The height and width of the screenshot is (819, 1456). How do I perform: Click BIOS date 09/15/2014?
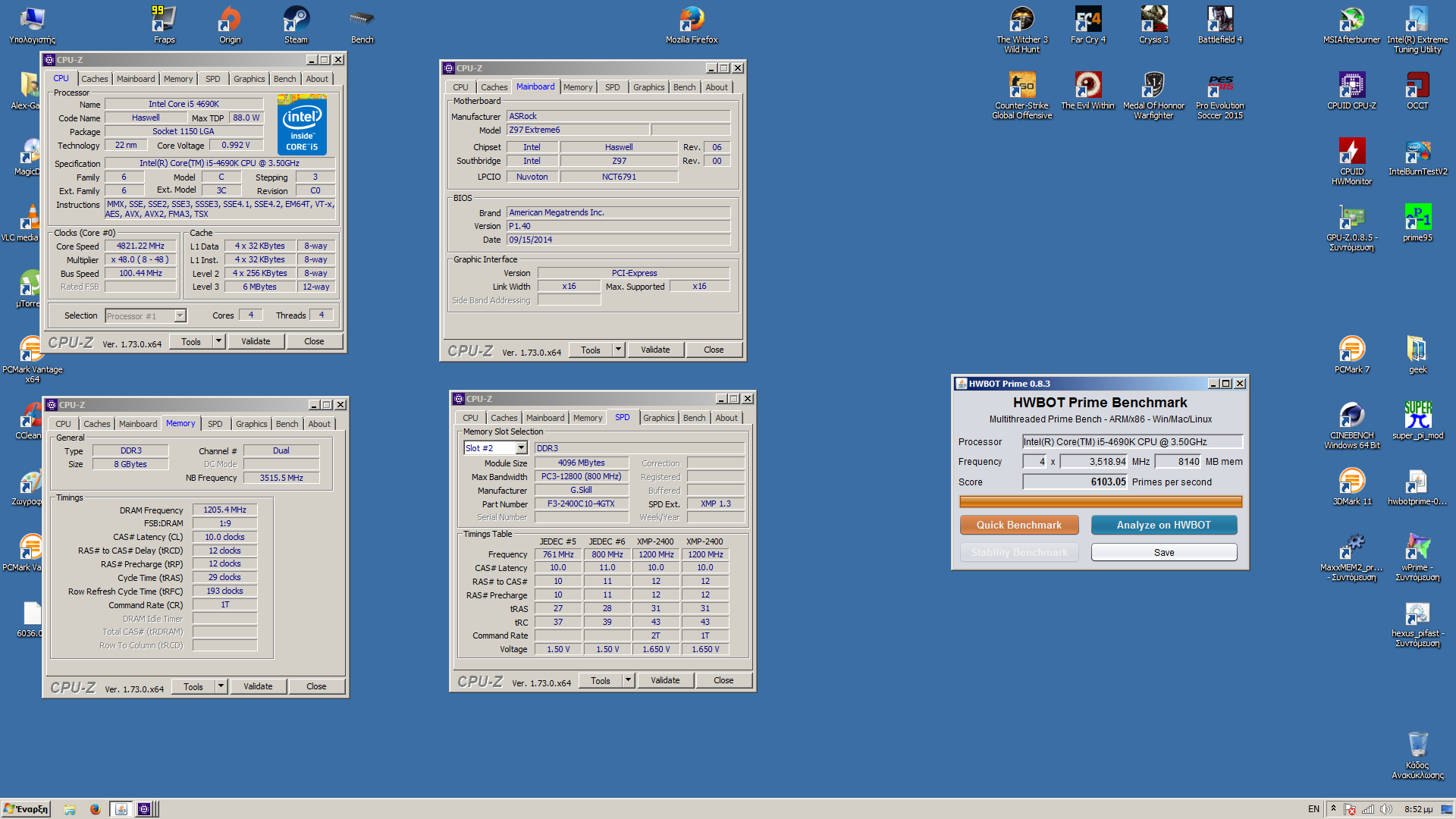click(618, 240)
